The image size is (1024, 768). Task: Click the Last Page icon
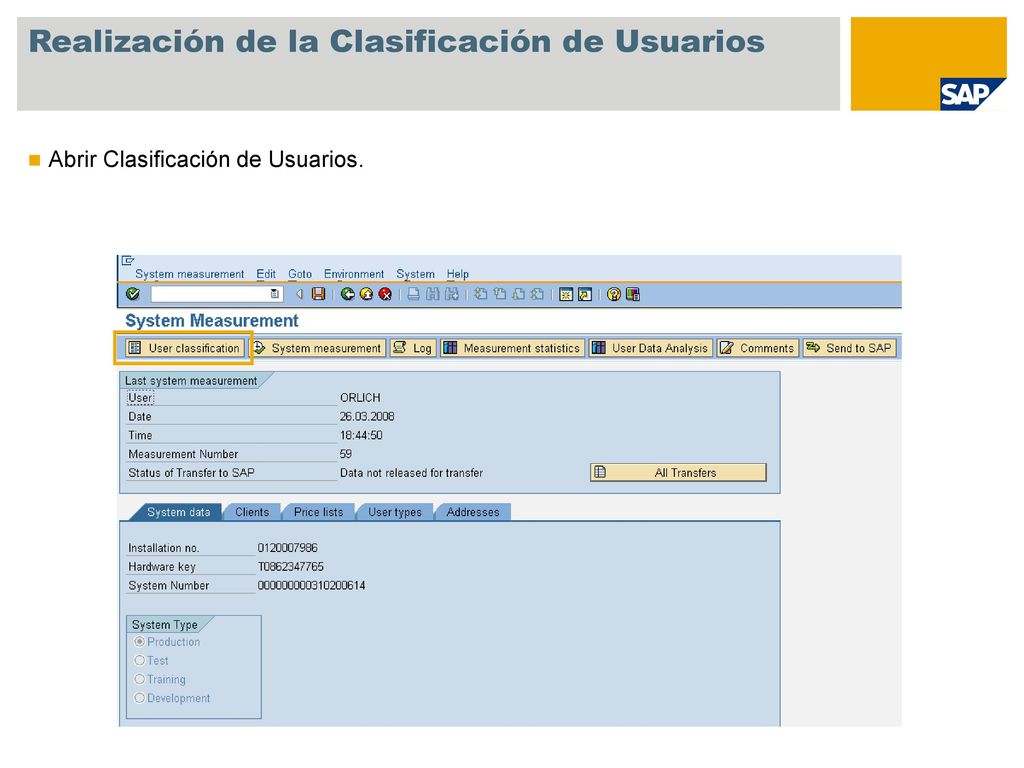click(x=537, y=294)
